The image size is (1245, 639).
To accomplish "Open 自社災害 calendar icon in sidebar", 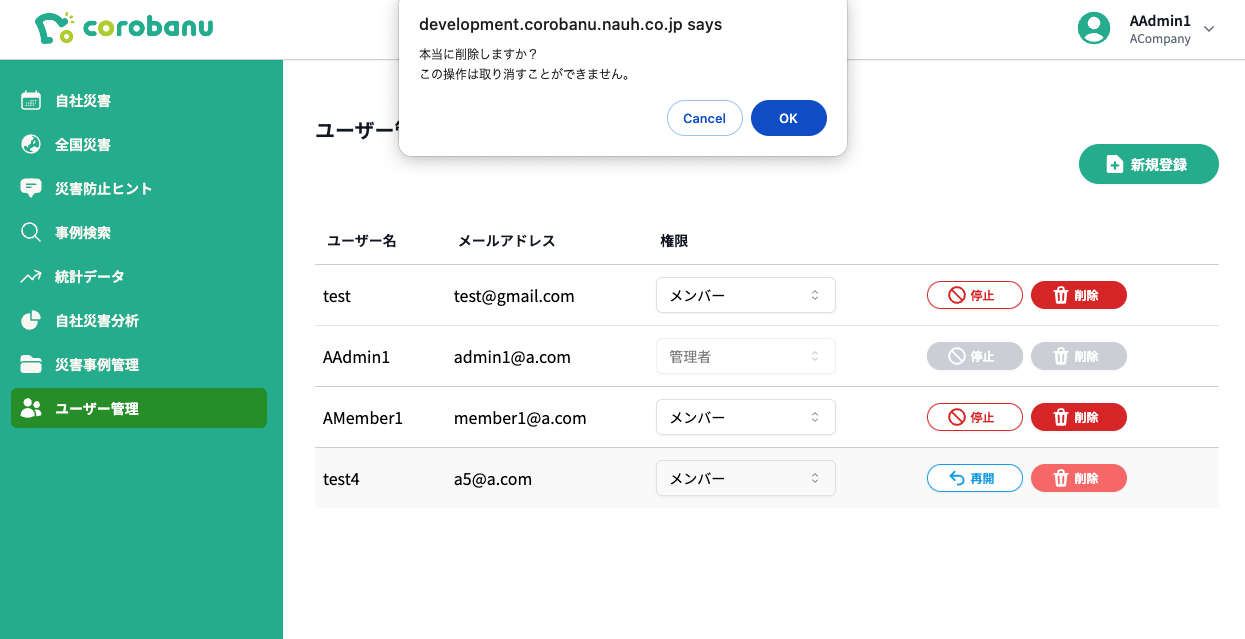I will pos(31,100).
